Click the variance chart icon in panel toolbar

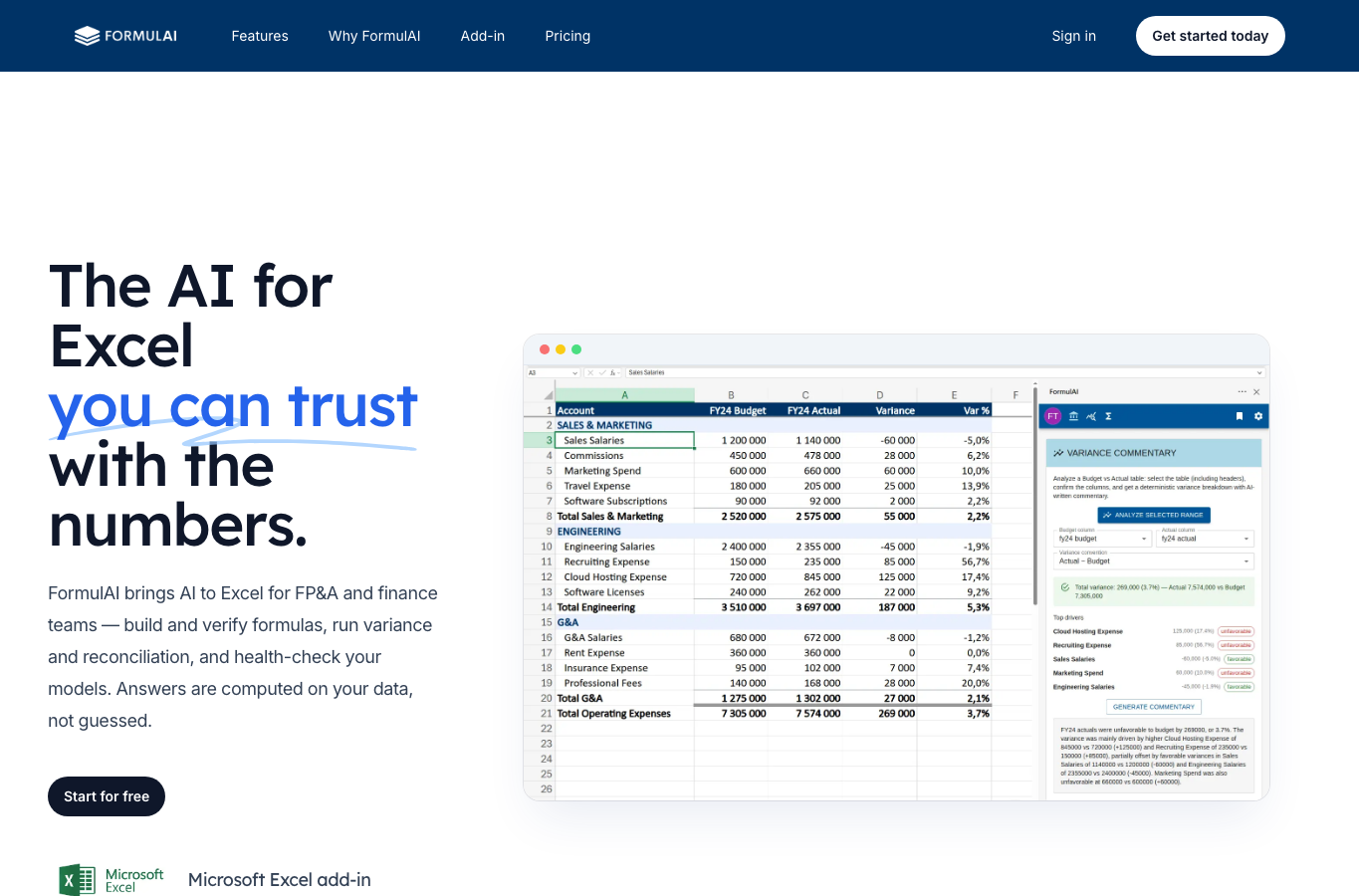click(x=1091, y=416)
